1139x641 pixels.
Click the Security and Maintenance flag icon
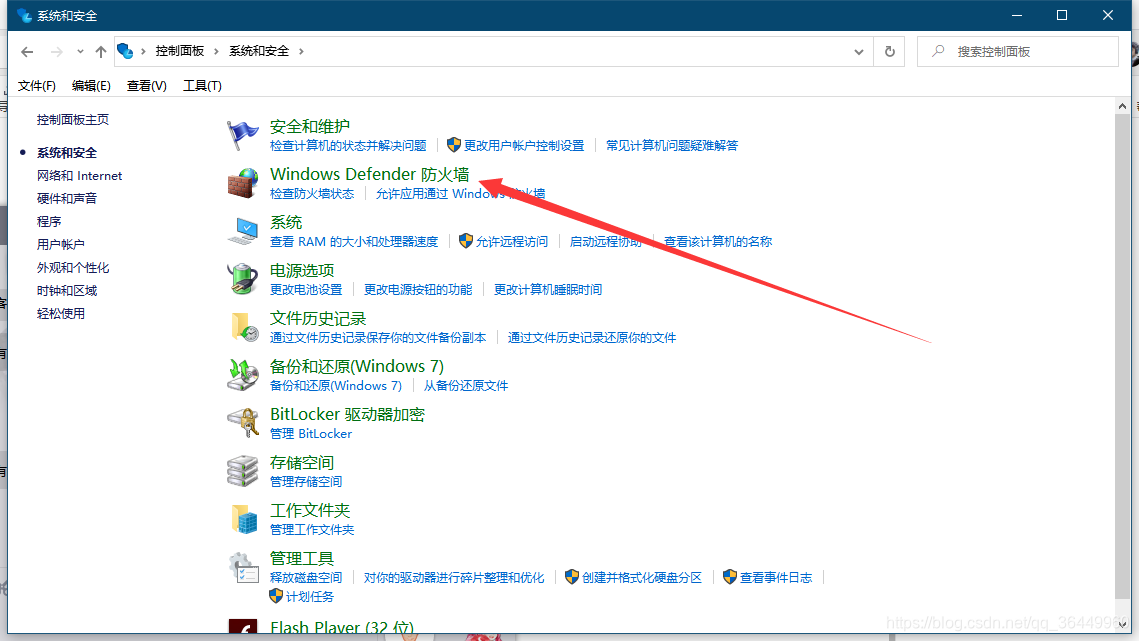[242, 135]
